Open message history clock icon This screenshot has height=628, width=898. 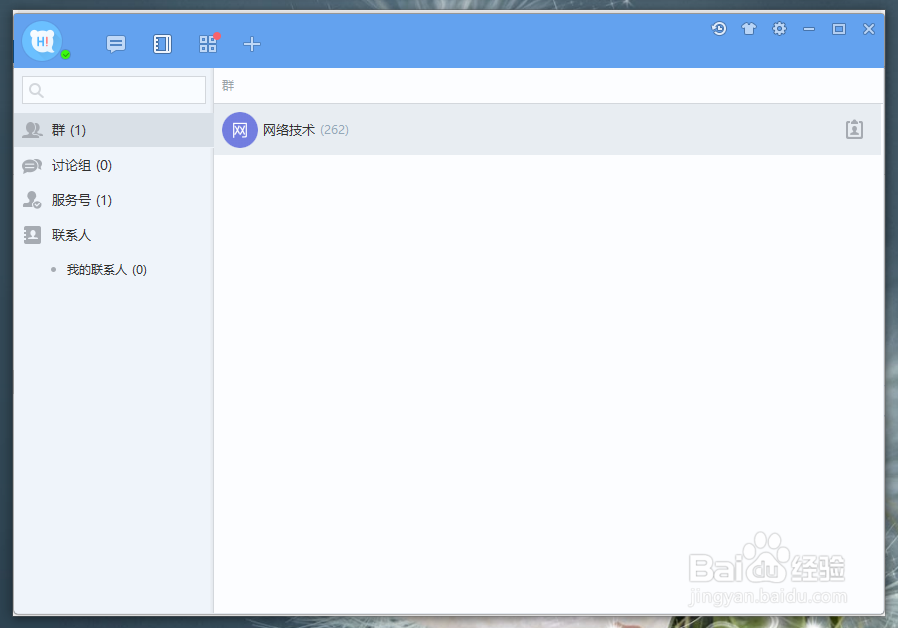click(719, 29)
